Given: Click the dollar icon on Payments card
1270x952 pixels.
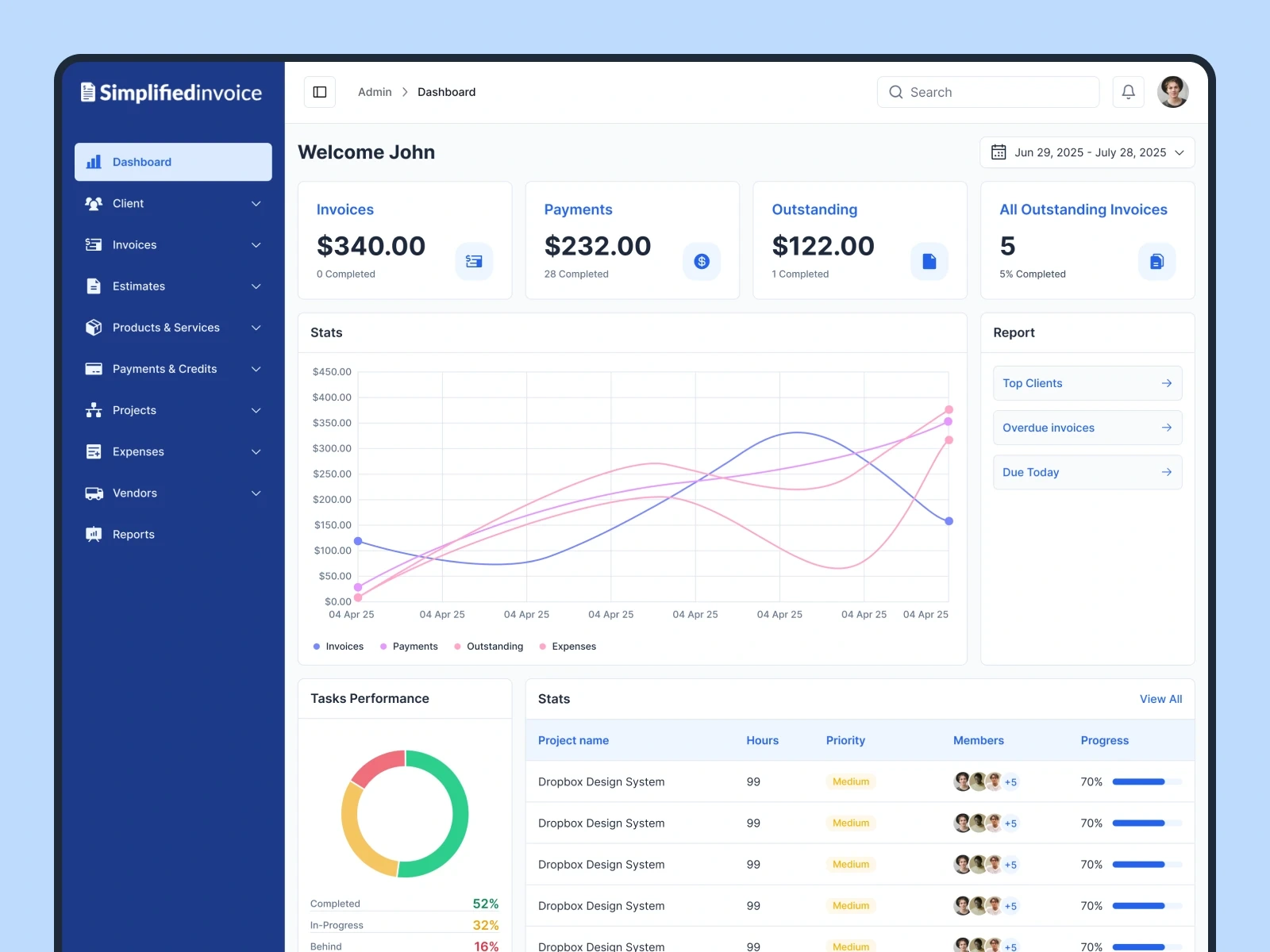Looking at the screenshot, I should click(x=702, y=261).
